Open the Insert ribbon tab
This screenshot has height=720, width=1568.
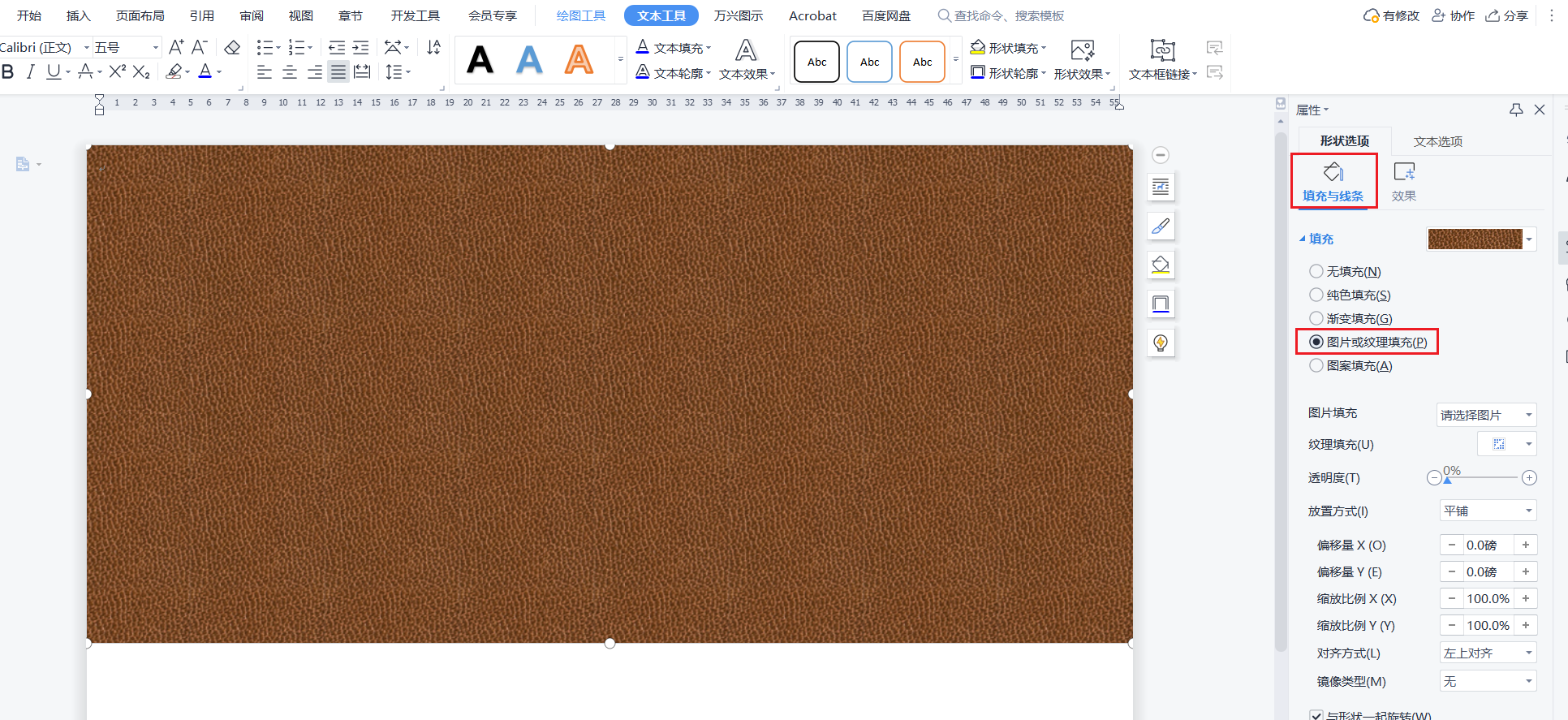point(79,15)
